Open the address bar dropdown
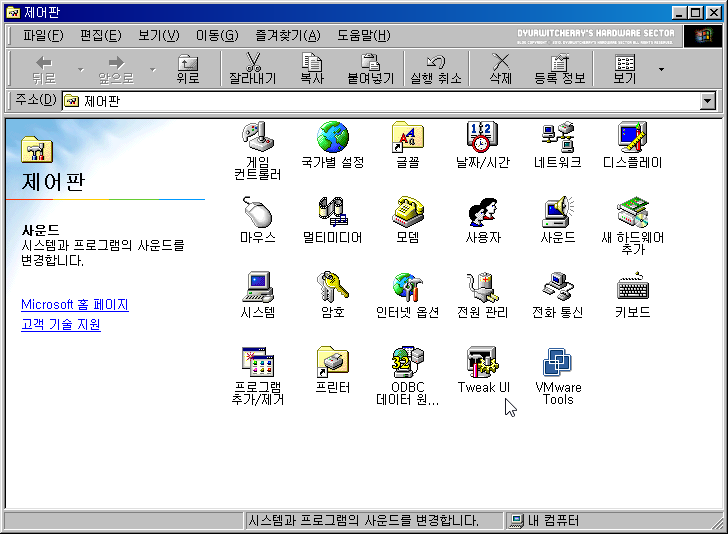This screenshot has width=728, height=534. pos(708,101)
